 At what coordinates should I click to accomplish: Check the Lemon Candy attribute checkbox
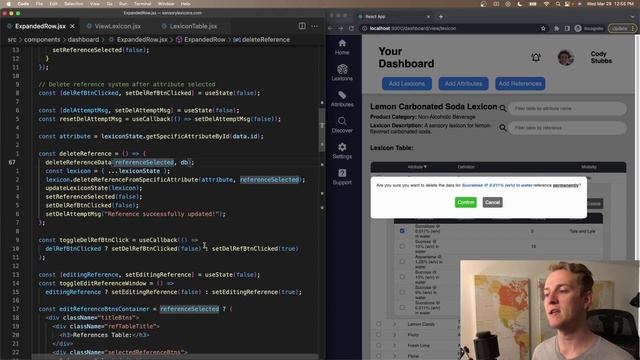click(x=378, y=324)
